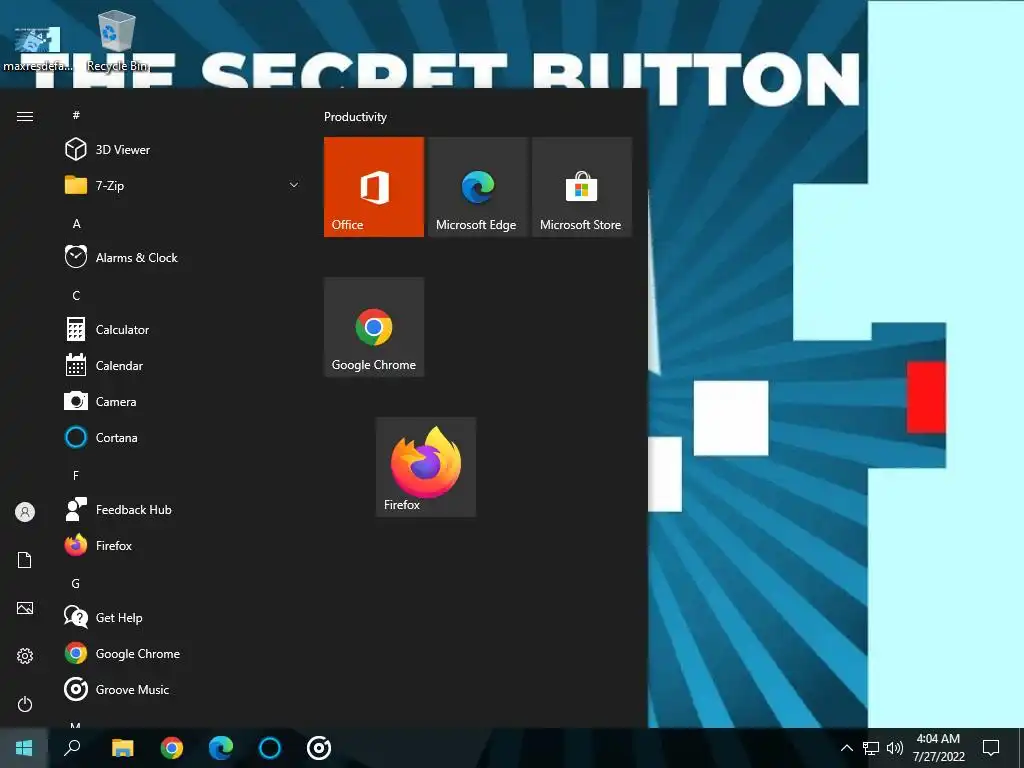This screenshot has height=768, width=1024.
Task: Open the Microsoft Edge tile
Action: tap(477, 187)
